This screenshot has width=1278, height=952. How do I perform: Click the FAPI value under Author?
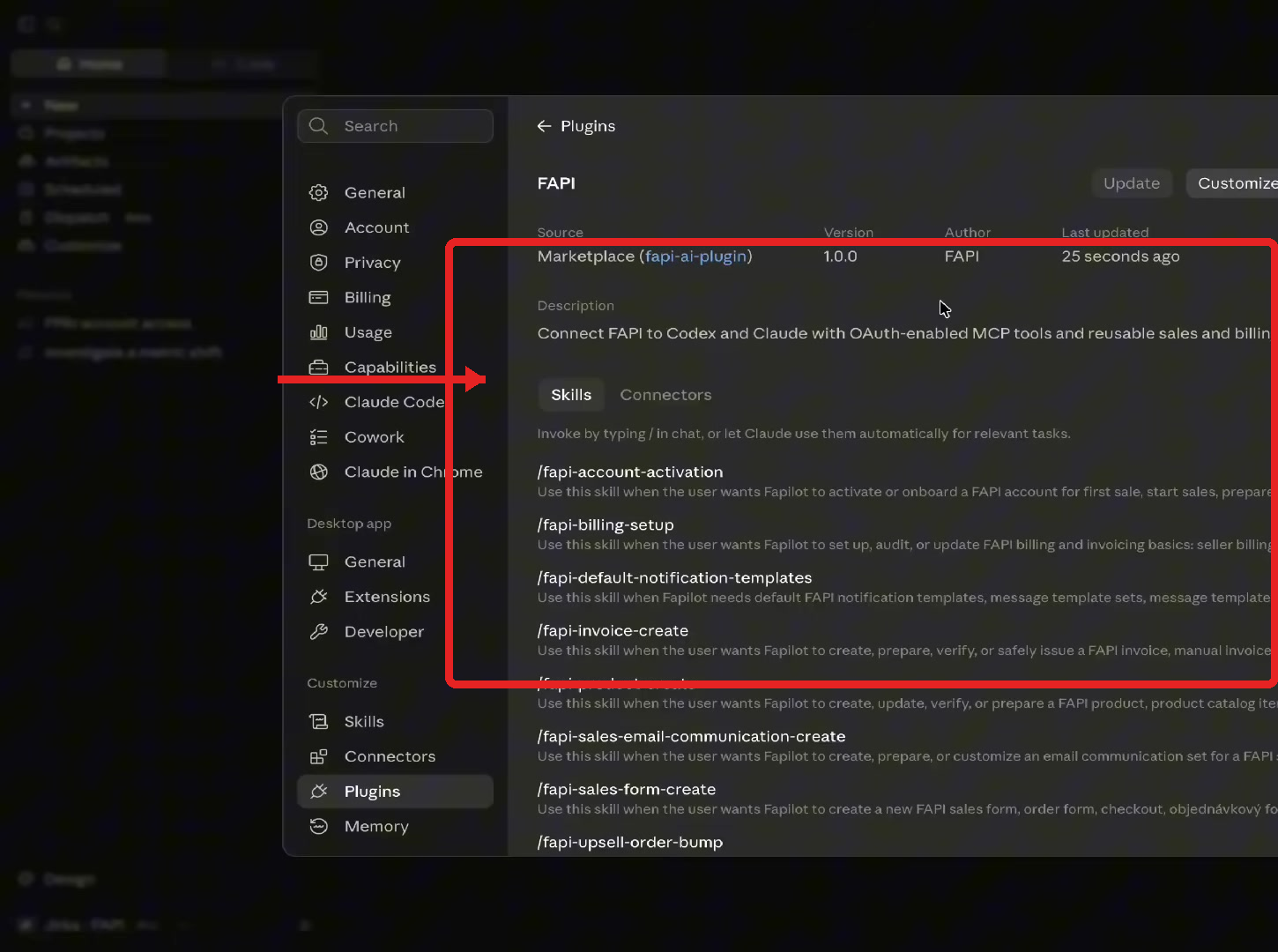[962, 257]
